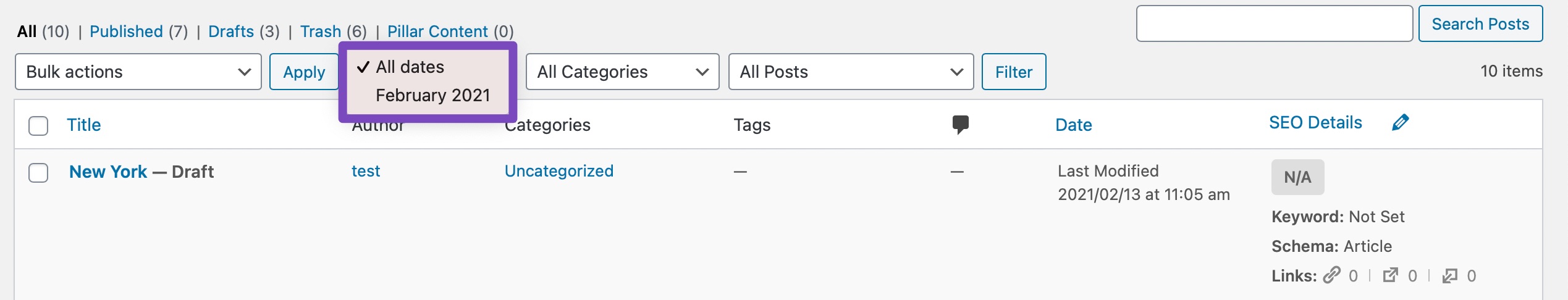Open the Trash posts view
This screenshot has height=300, width=1568.
320,31
